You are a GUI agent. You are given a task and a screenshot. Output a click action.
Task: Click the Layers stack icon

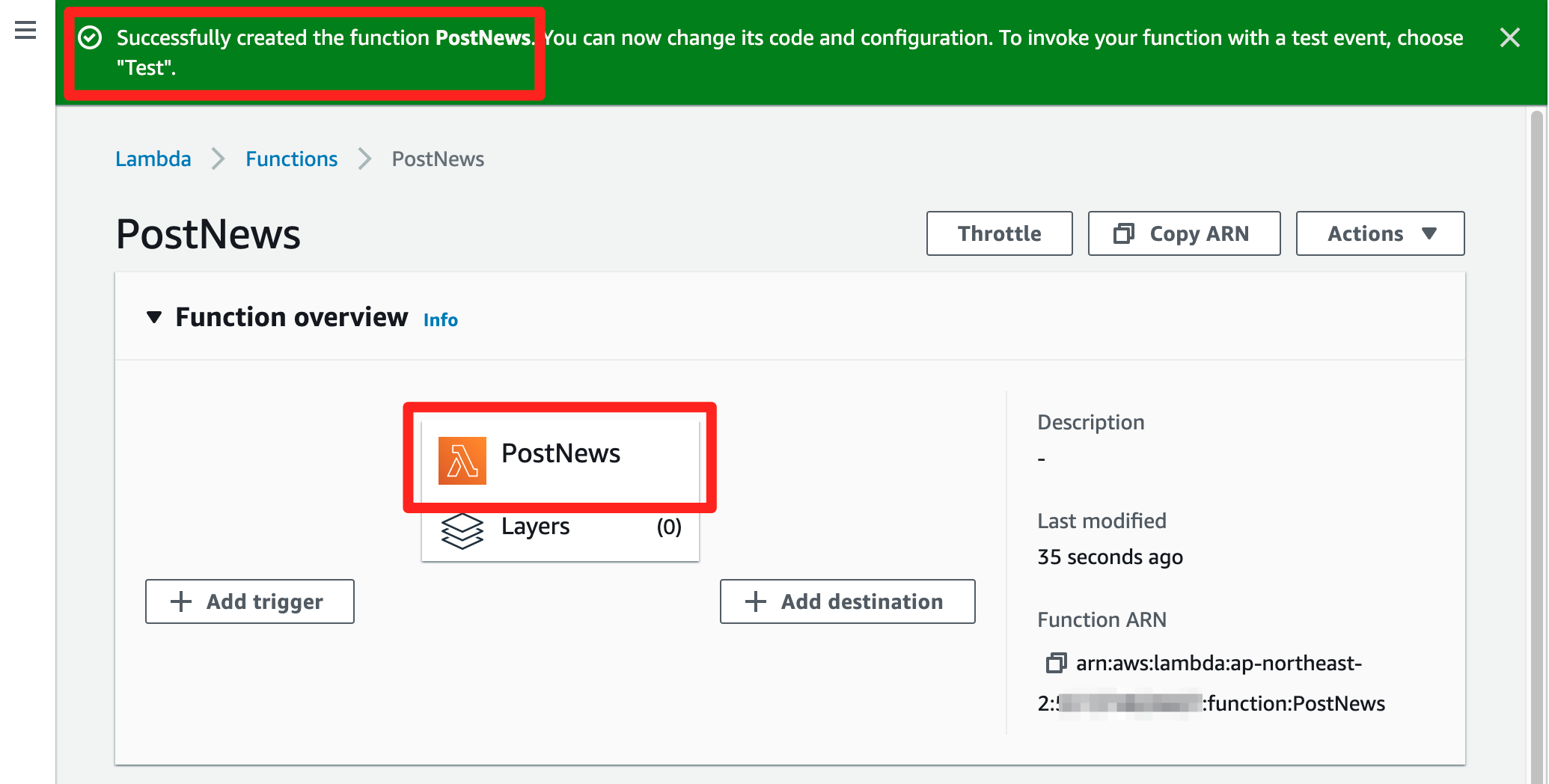[462, 531]
